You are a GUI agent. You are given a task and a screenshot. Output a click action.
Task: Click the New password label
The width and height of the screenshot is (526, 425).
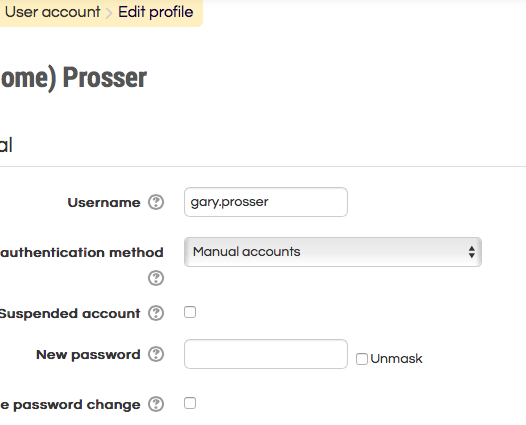88,355
